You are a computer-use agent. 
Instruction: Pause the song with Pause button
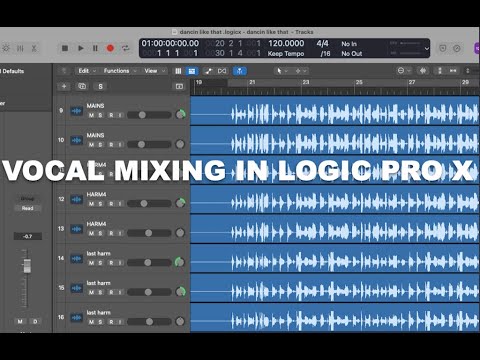tap(95, 48)
